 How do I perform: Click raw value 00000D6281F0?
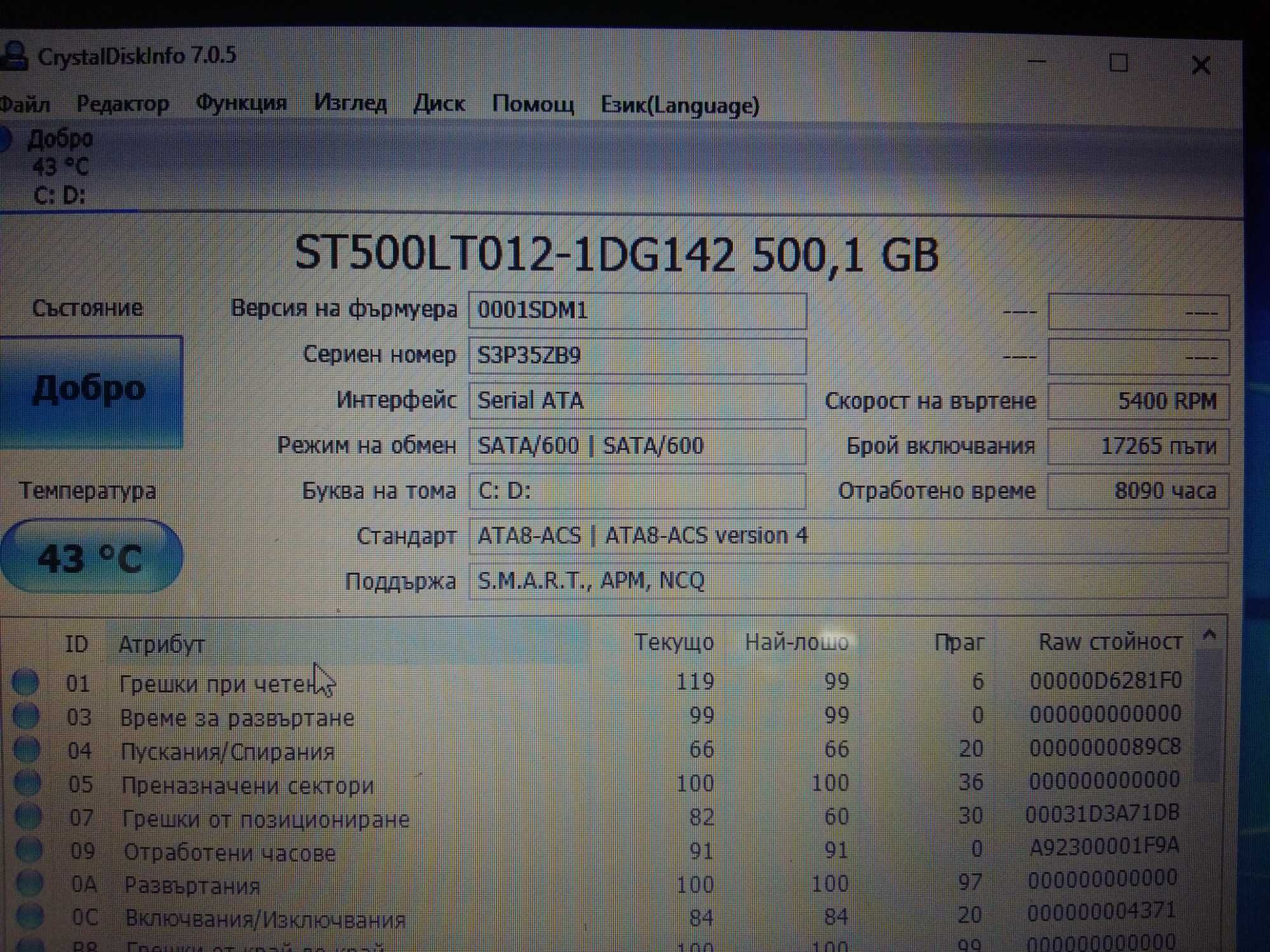click(x=1106, y=681)
